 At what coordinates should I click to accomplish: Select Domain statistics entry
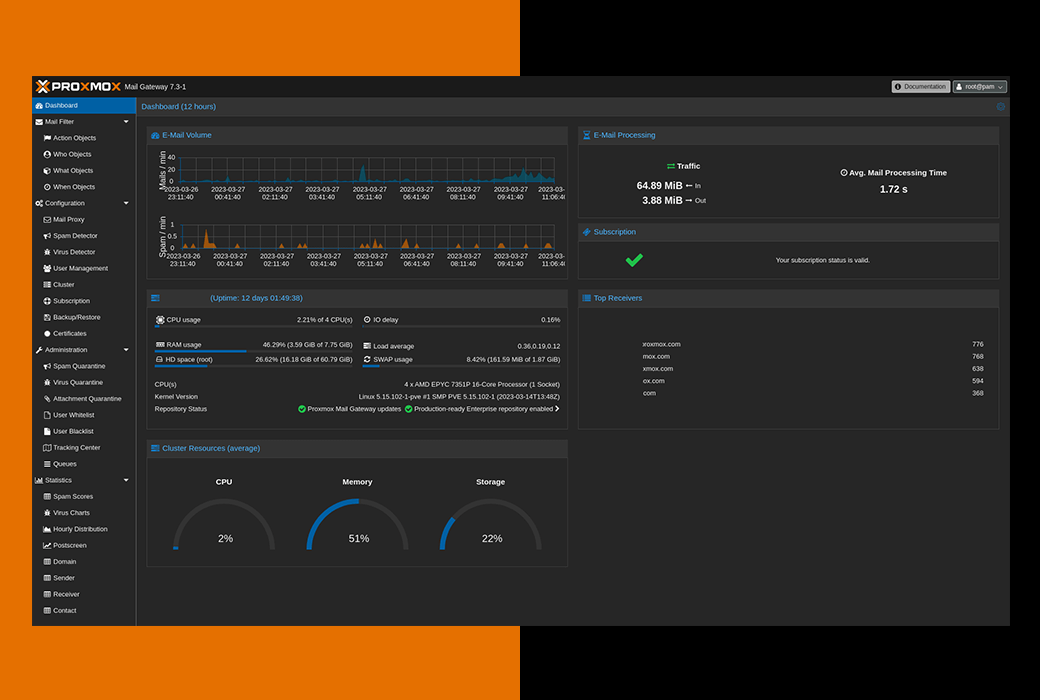84,562
